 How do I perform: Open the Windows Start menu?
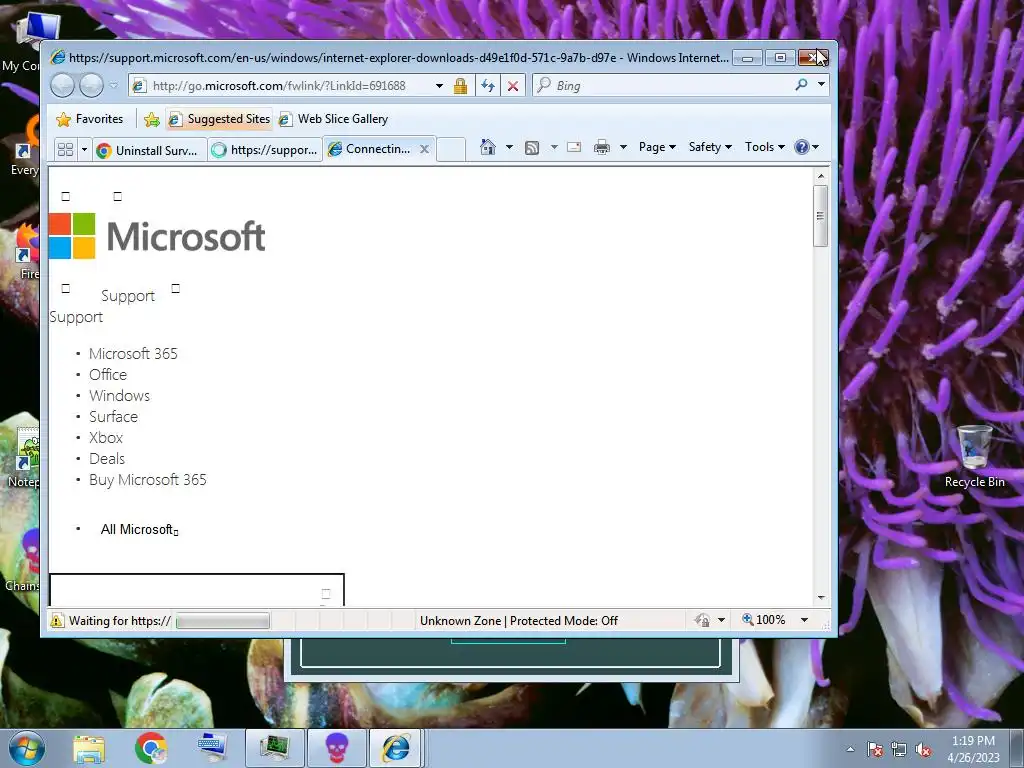click(x=27, y=748)
